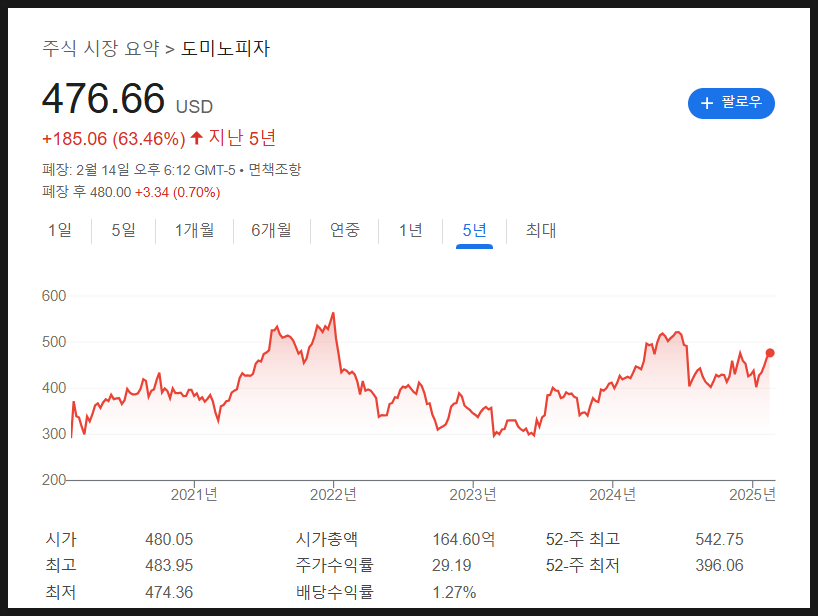This screenshot has height=616, width=818.
Task: Click the 2021년 axis label
Action: 194,494
